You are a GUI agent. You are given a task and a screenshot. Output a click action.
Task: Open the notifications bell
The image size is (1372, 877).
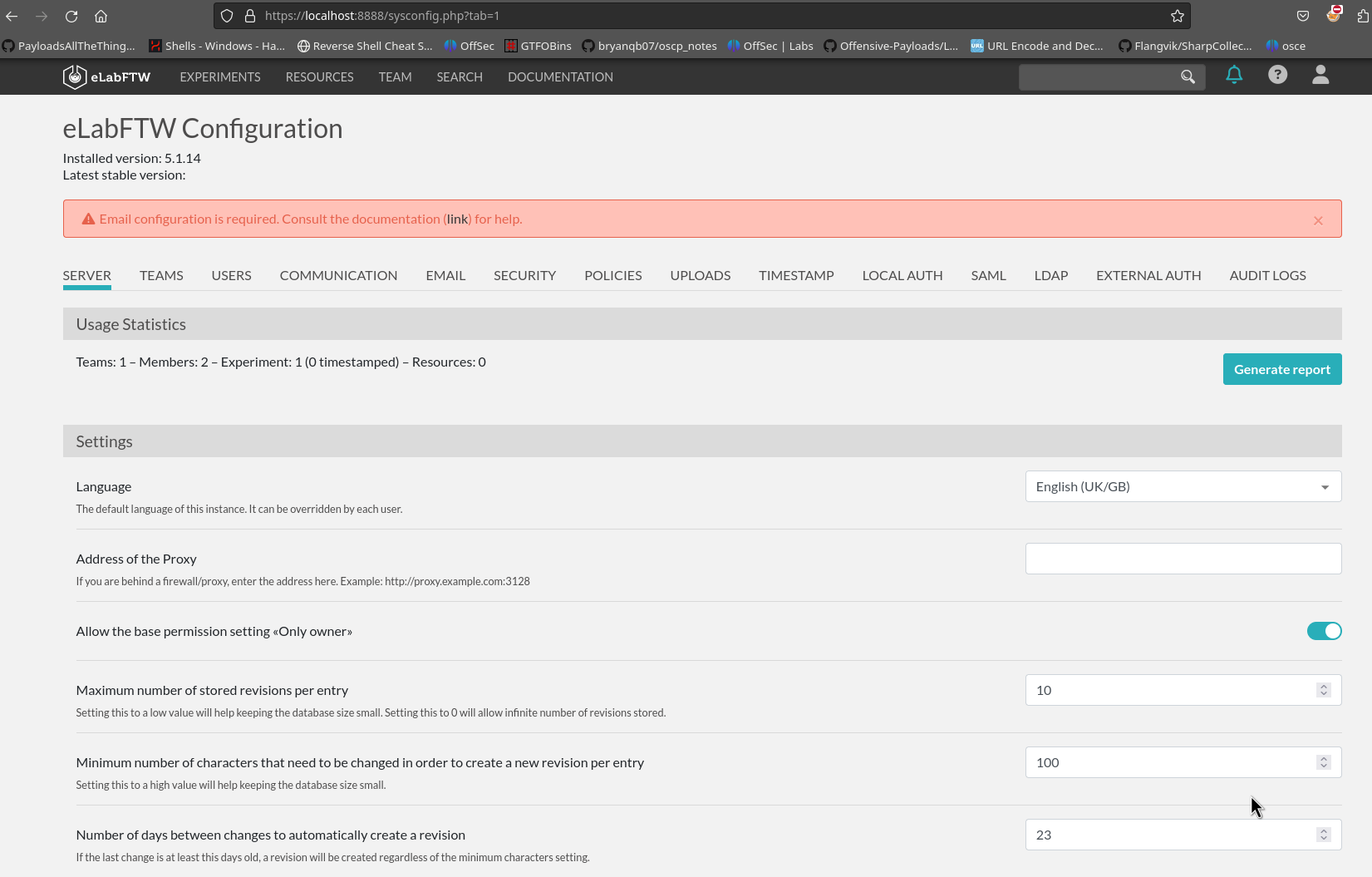pos(1234,75)
